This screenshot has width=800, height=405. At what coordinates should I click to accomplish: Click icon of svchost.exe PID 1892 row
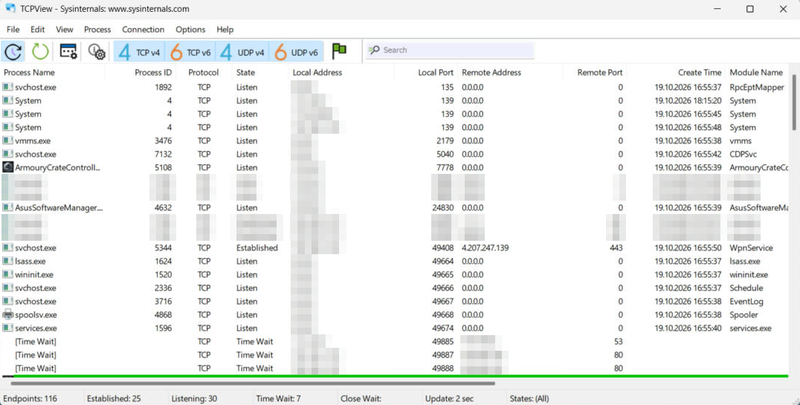(x=8, y=87)
